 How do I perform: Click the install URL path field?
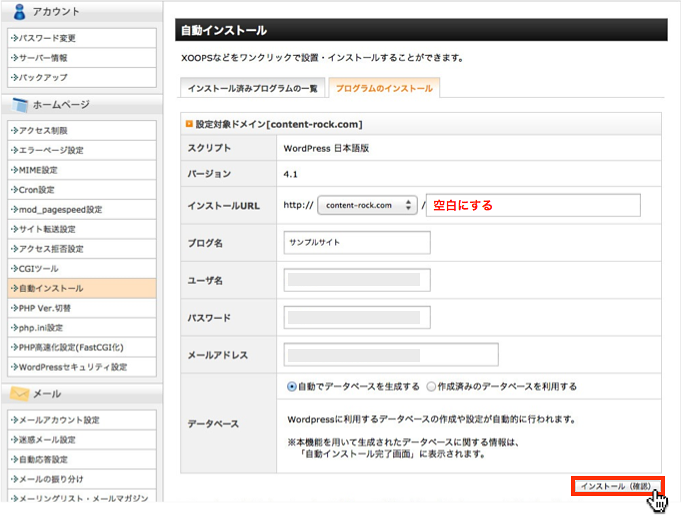[x=533, y=205]
